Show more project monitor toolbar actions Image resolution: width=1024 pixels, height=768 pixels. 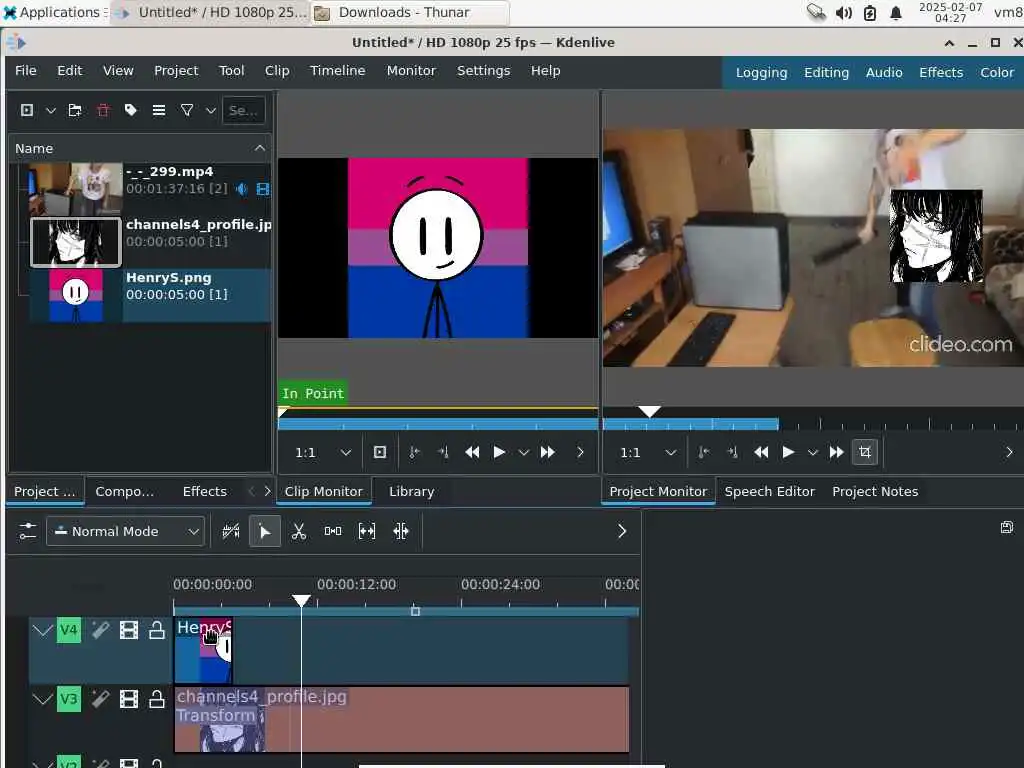tap(1009, 452)
